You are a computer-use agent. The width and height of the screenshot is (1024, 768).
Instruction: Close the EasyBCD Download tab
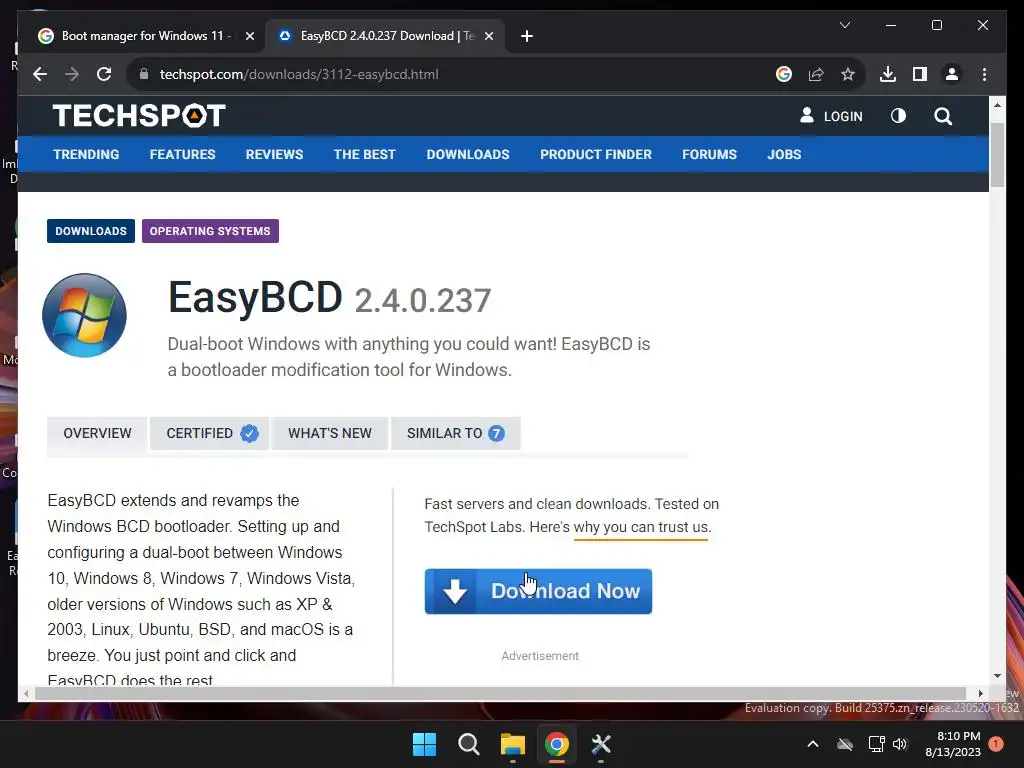click(488, 36)
